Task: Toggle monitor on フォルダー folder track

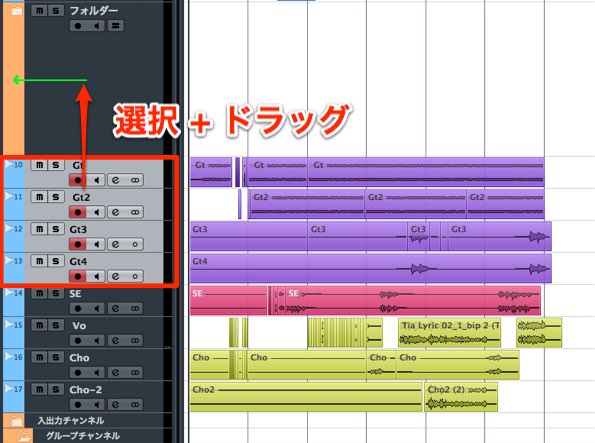Action: pyautogui.click(x=96, y=26)
